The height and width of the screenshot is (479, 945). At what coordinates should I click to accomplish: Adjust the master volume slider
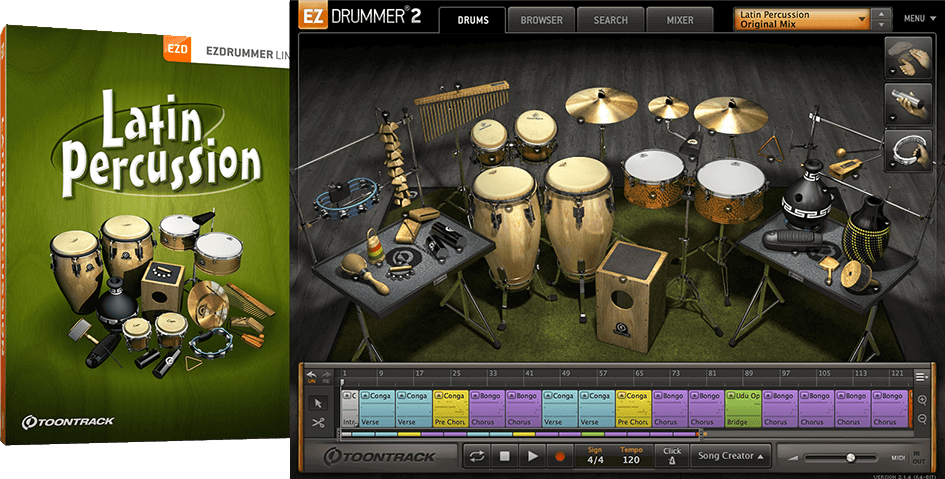click(x=850, y=457)
